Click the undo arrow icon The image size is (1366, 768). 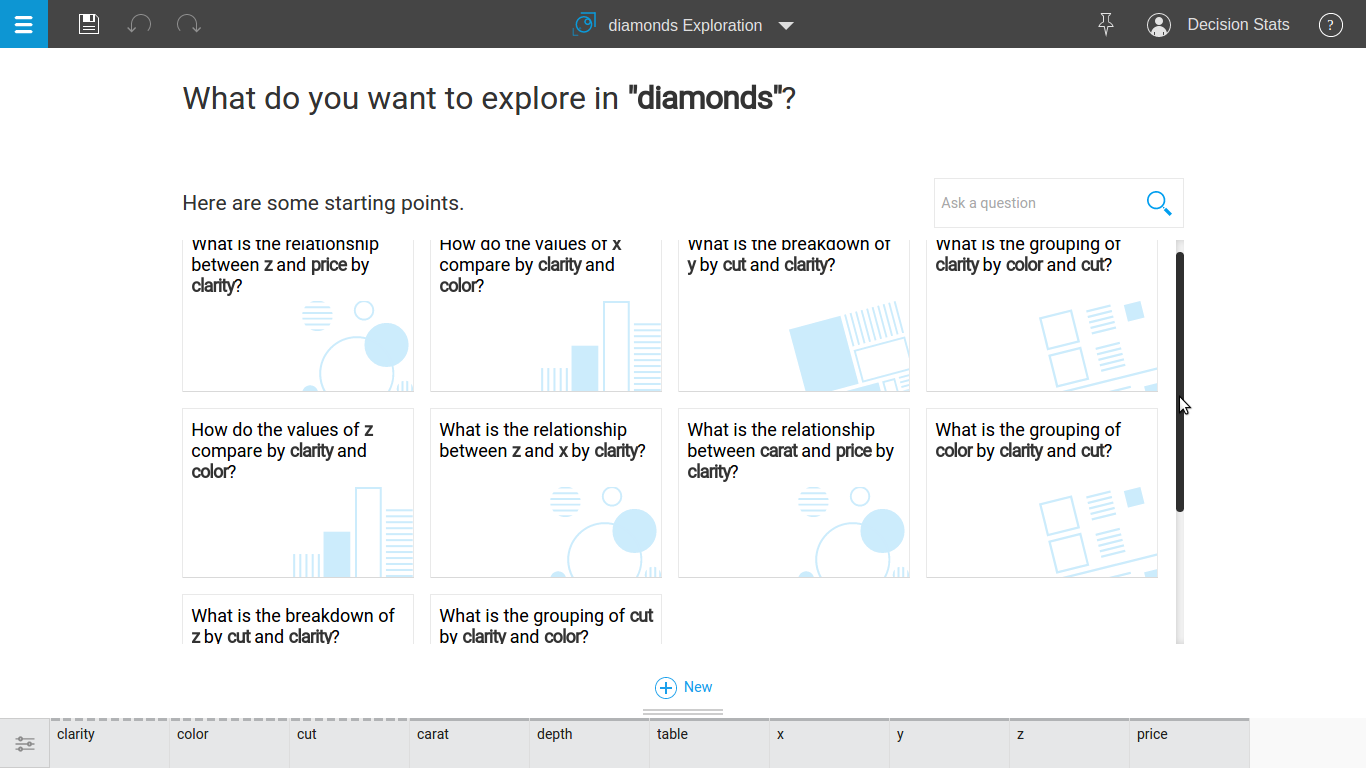[x=139, y=24]
